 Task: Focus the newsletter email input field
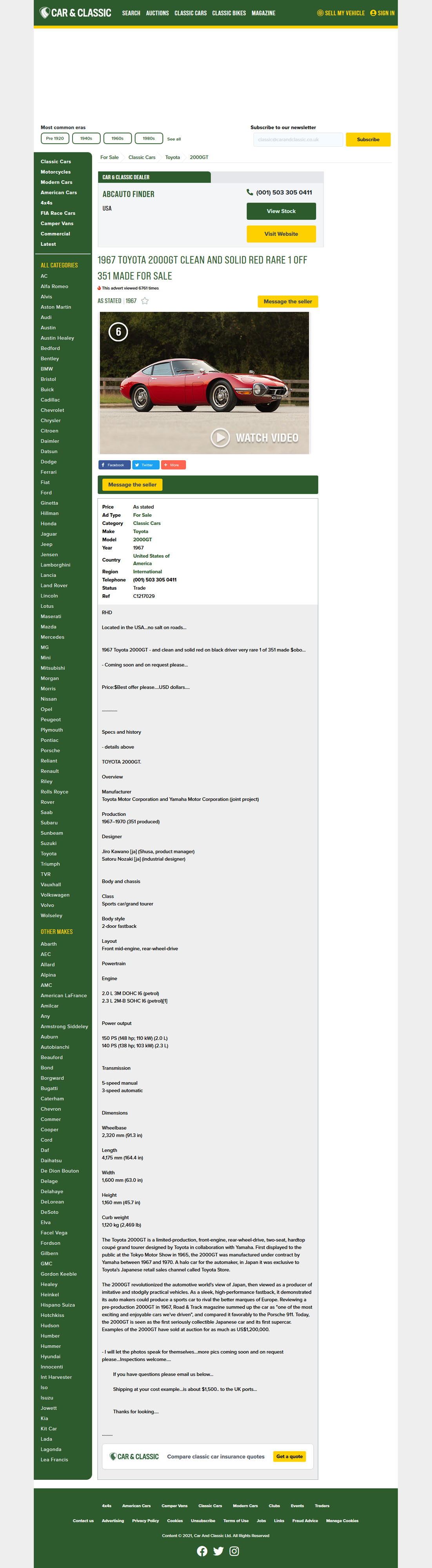[x=298, y=140]
